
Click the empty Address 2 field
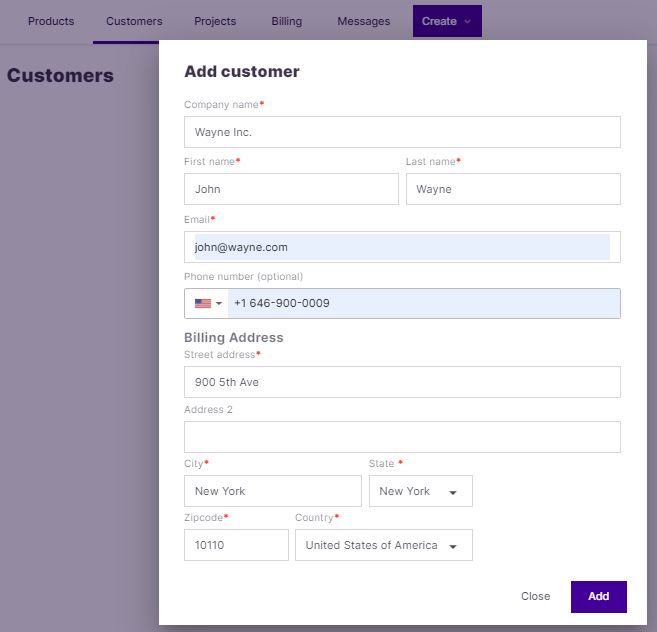[x=402, y=437]
